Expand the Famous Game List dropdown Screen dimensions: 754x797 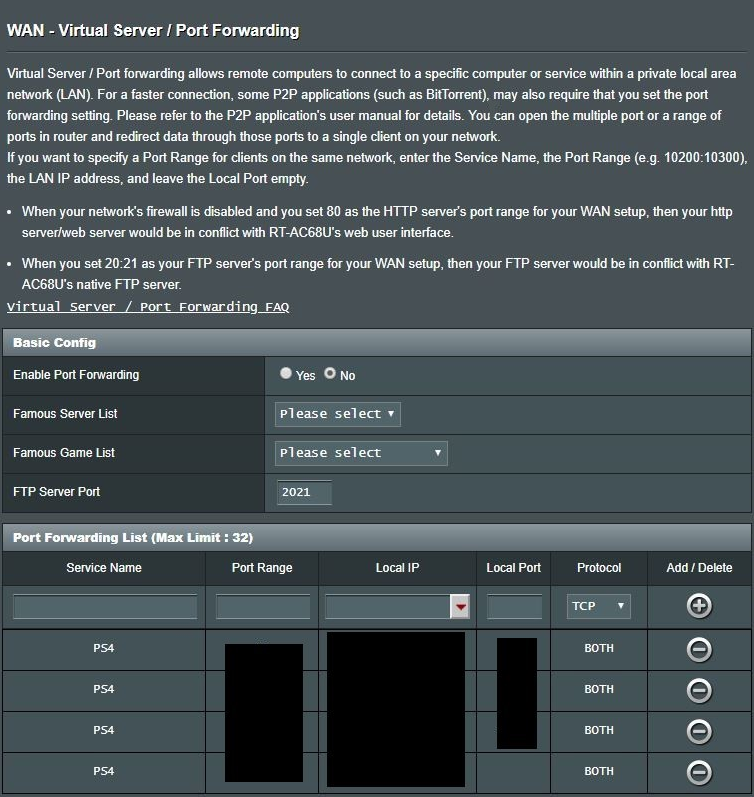pyautogui.click(x=360, y=453)
